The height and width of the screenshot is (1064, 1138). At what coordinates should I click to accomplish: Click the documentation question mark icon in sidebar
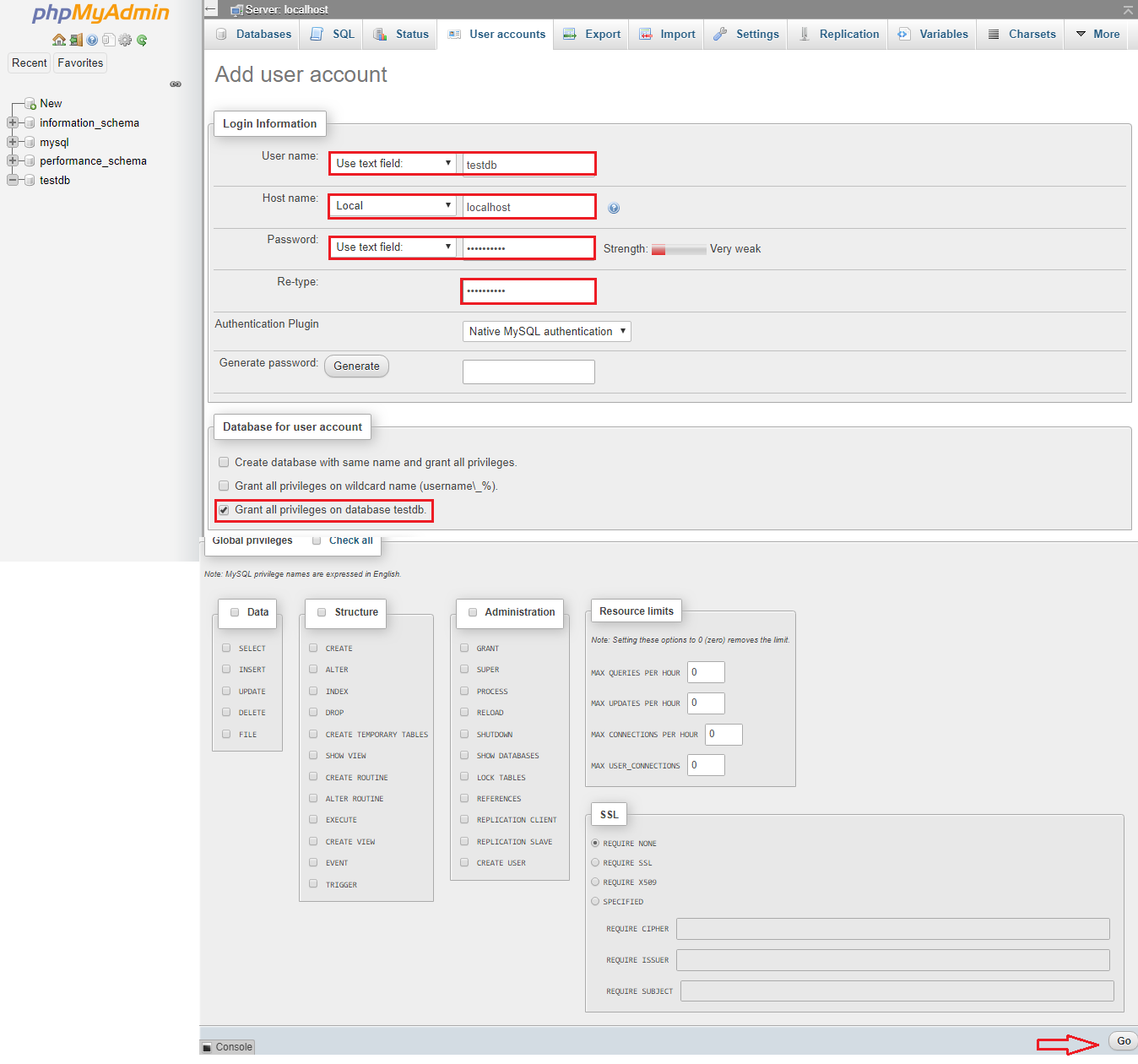tap(92, 40)
